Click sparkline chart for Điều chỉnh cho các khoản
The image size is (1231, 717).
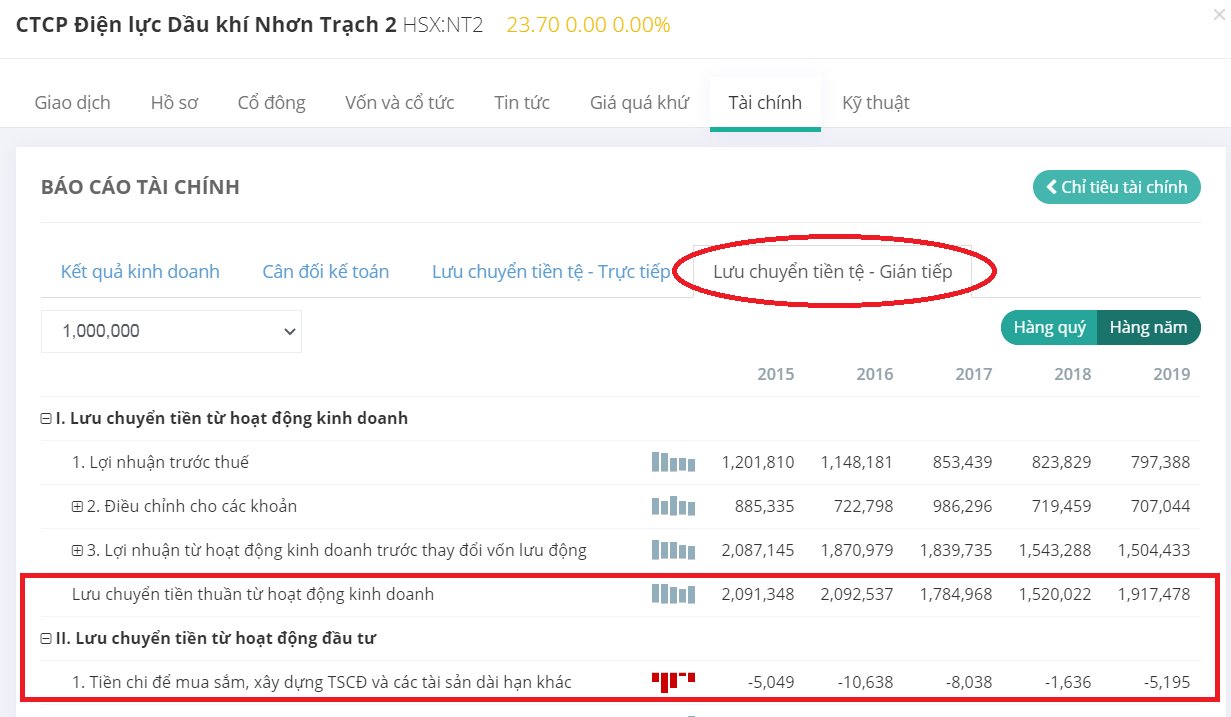tap(673, 506)
